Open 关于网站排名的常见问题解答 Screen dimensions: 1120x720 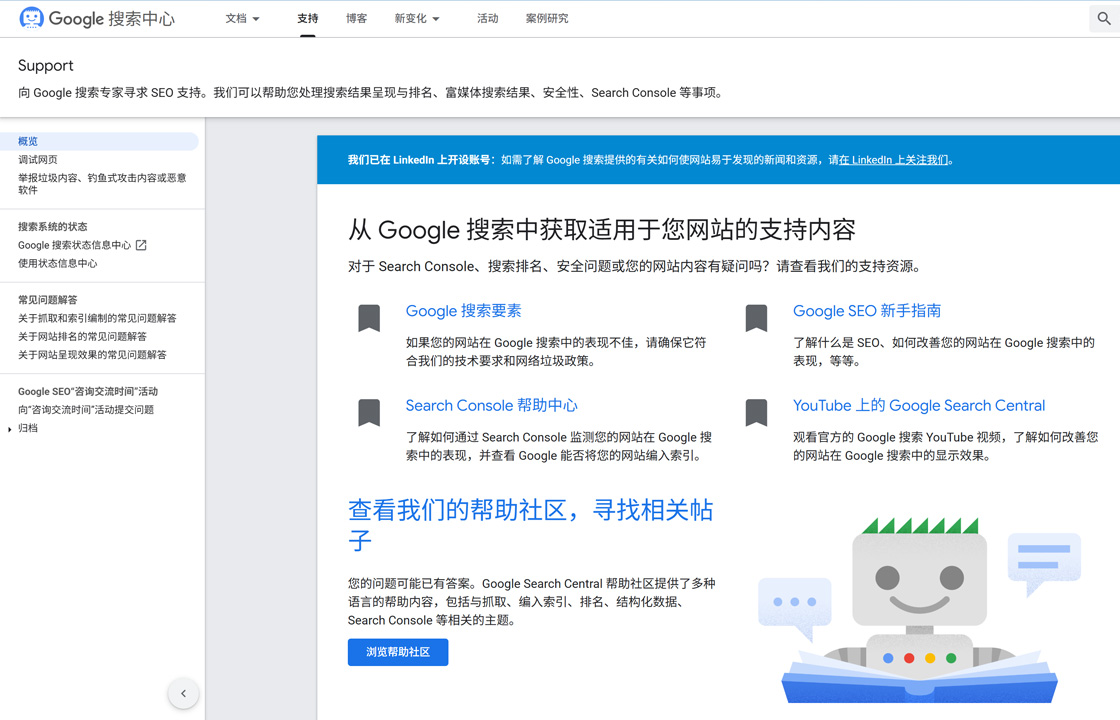click(82, 336)
